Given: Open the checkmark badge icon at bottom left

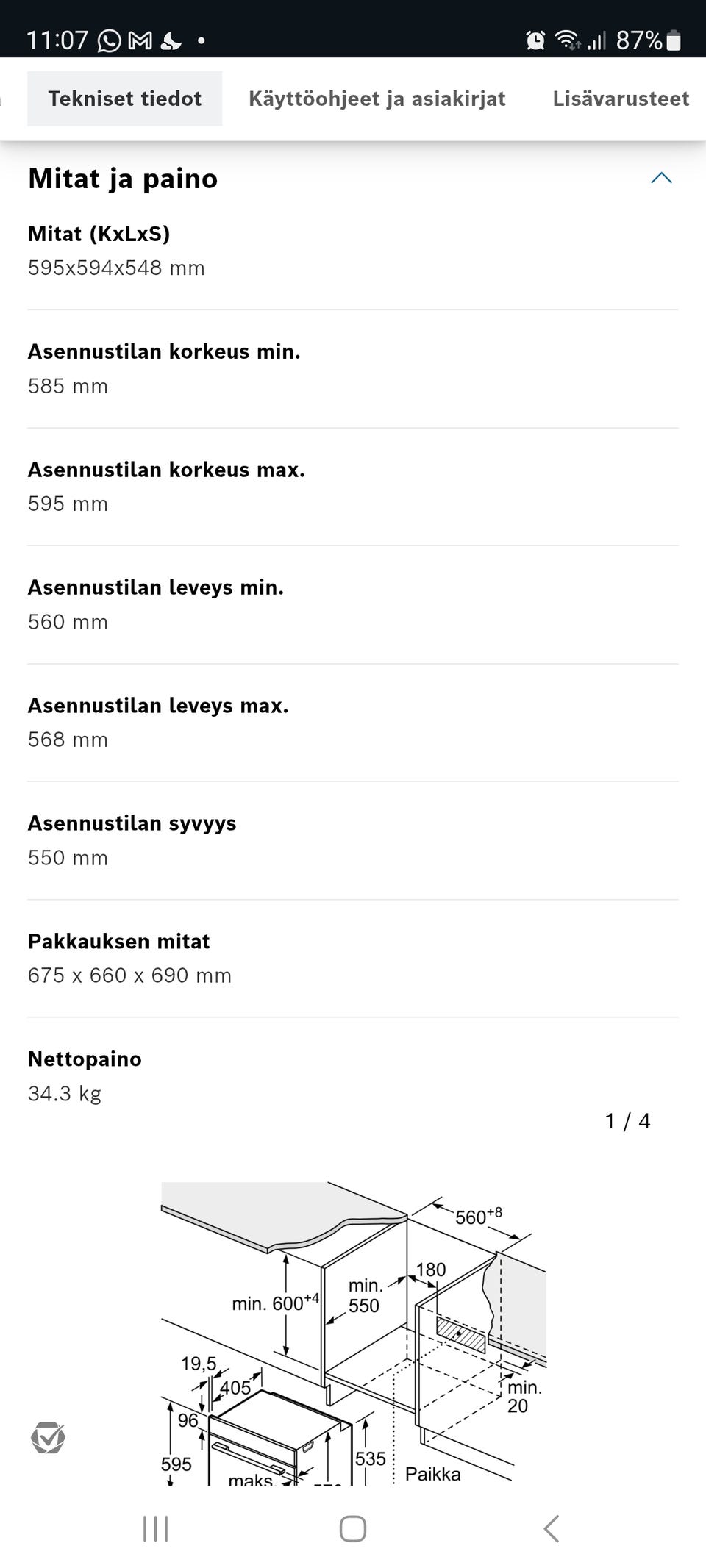Looking at the screenshot, I should pyautogui.click(x=48, y=1438).
